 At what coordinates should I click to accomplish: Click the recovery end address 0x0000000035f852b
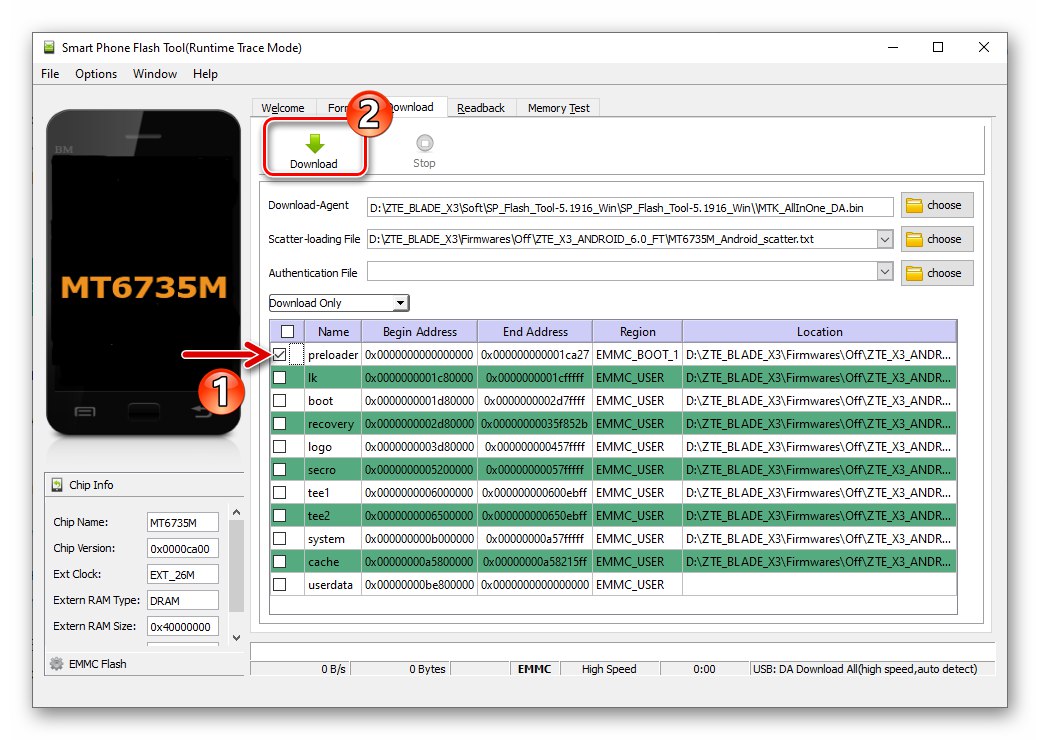pos(535,424)
